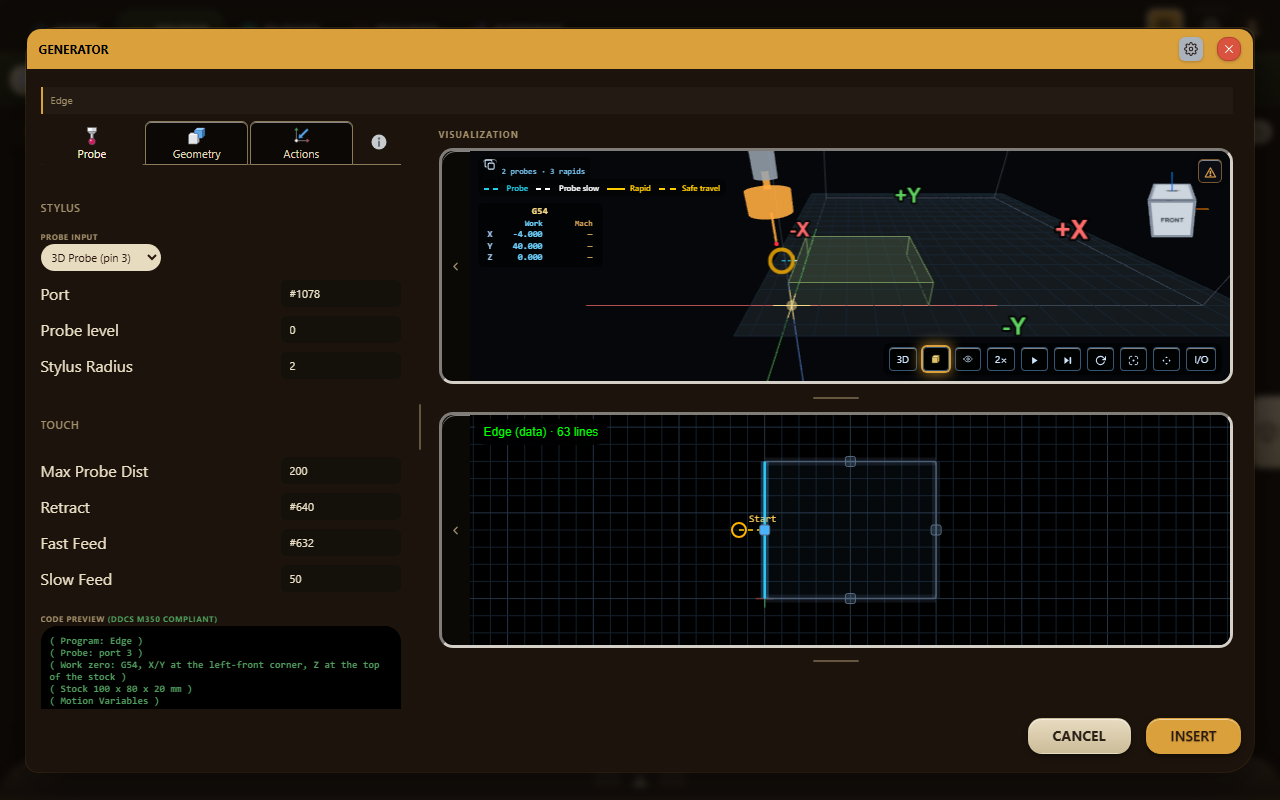Viewport: 1280px width, 800px height.
Task: Click the G54 coordinate system label
Action: [539, 211]
